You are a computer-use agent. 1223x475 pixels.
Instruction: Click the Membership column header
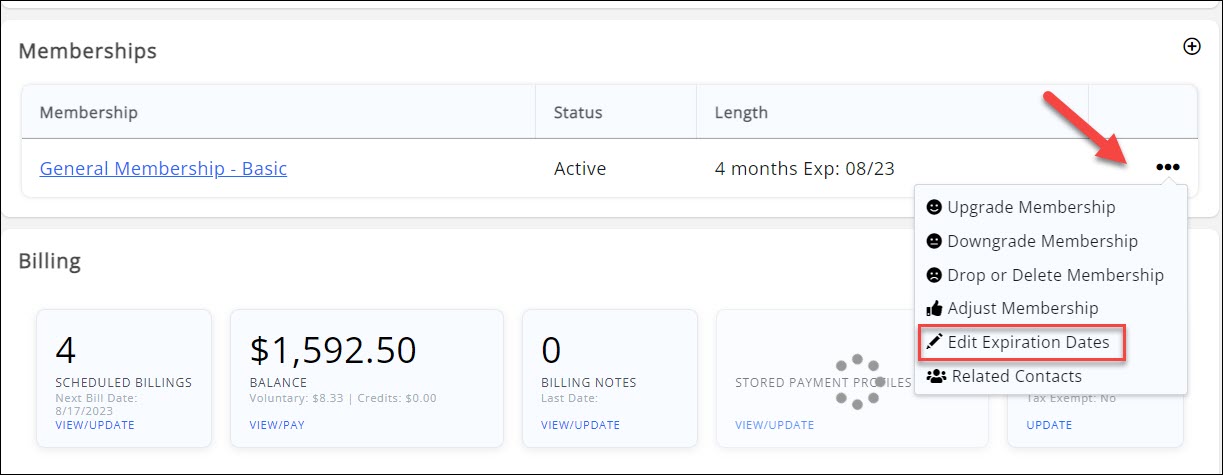(x=88, y=112)
